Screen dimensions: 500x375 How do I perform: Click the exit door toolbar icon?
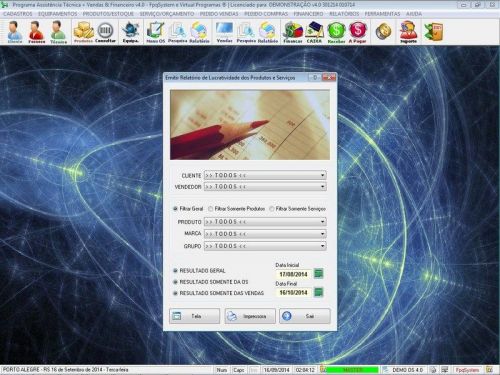[x=434, y=31]
